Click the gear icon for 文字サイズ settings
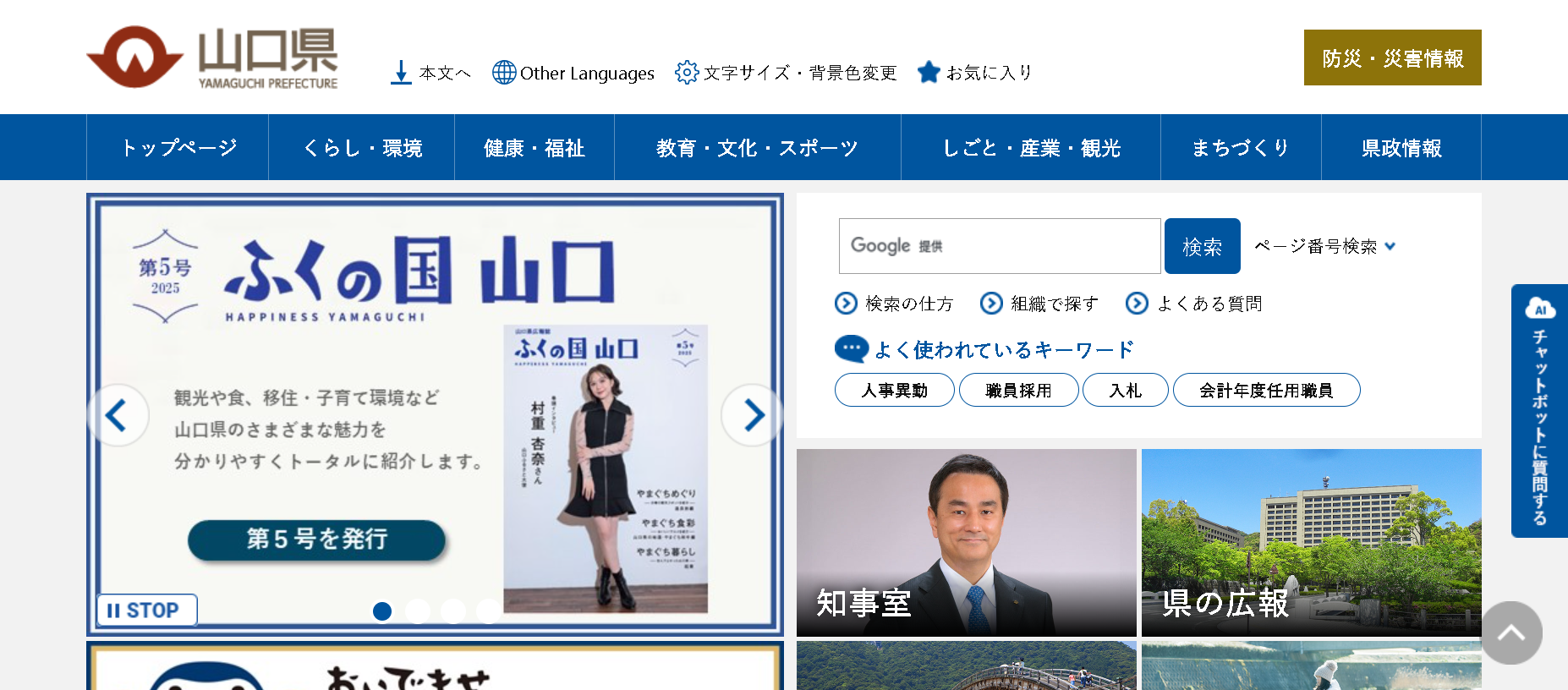Screen dimensions: 1568x690 click(687, 73)
